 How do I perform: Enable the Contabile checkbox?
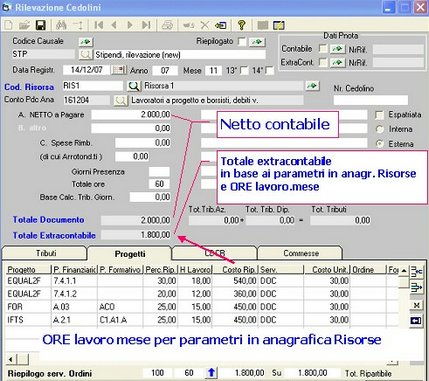(x=323, y=49)
